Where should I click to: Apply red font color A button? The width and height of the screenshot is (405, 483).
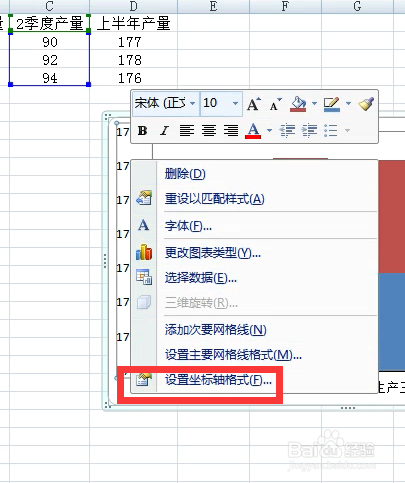pyautogui.click(x=253, y=131)
